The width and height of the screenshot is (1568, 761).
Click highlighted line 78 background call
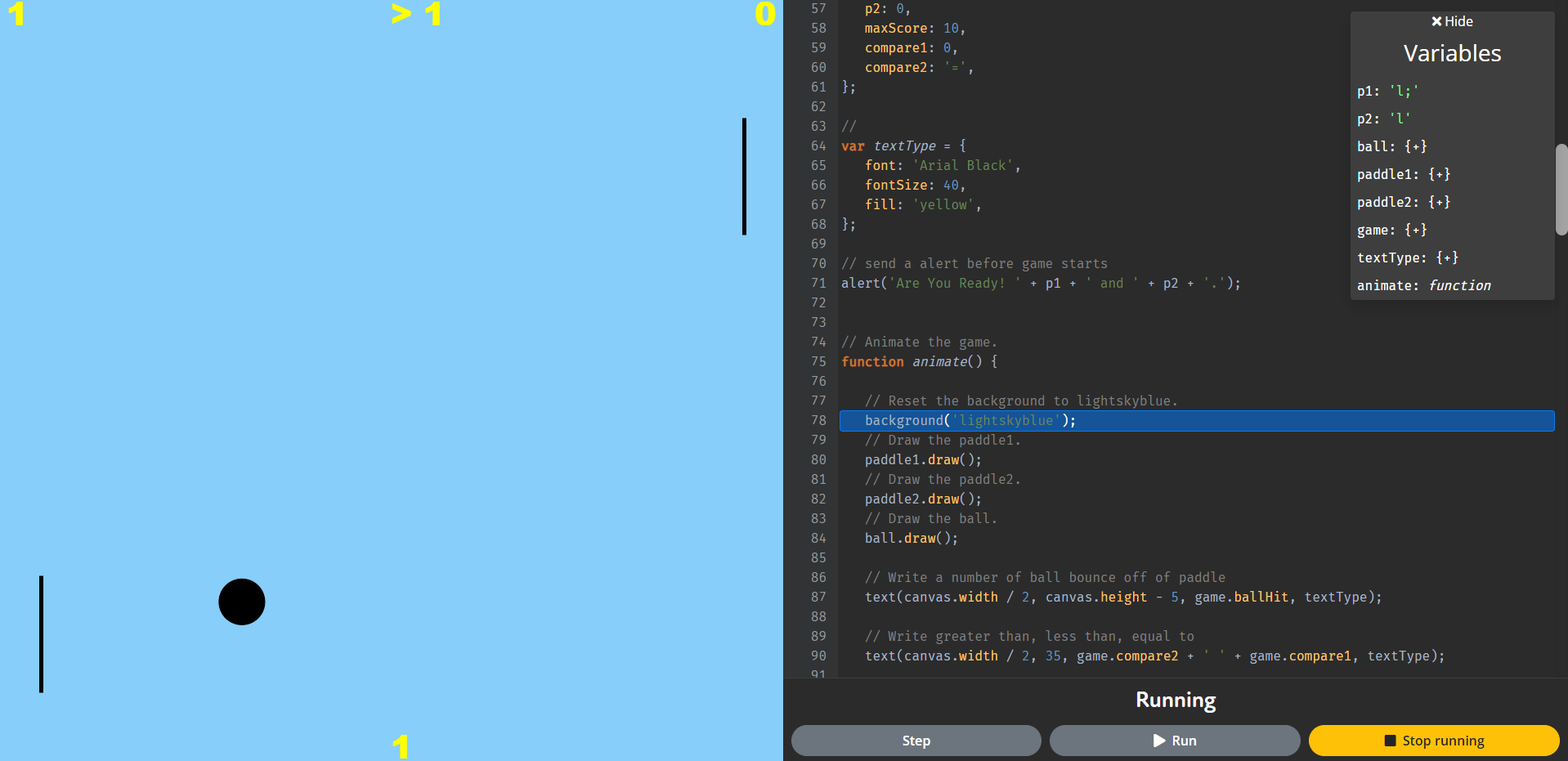click(x=1196, y=420)
